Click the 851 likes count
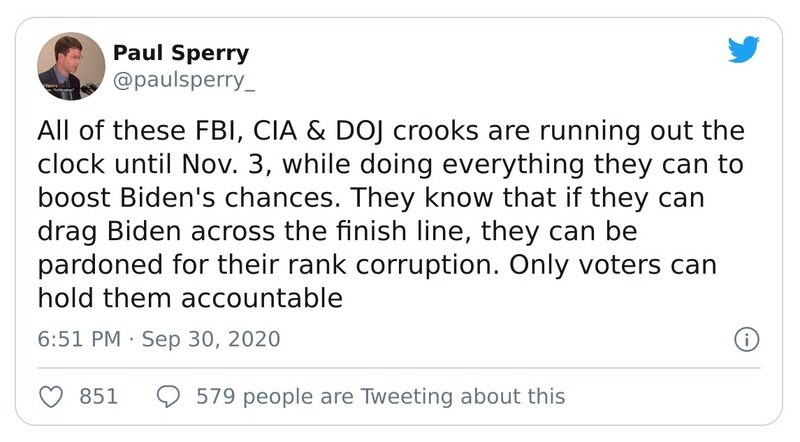 pyautogui.click(x=99, y=396)
